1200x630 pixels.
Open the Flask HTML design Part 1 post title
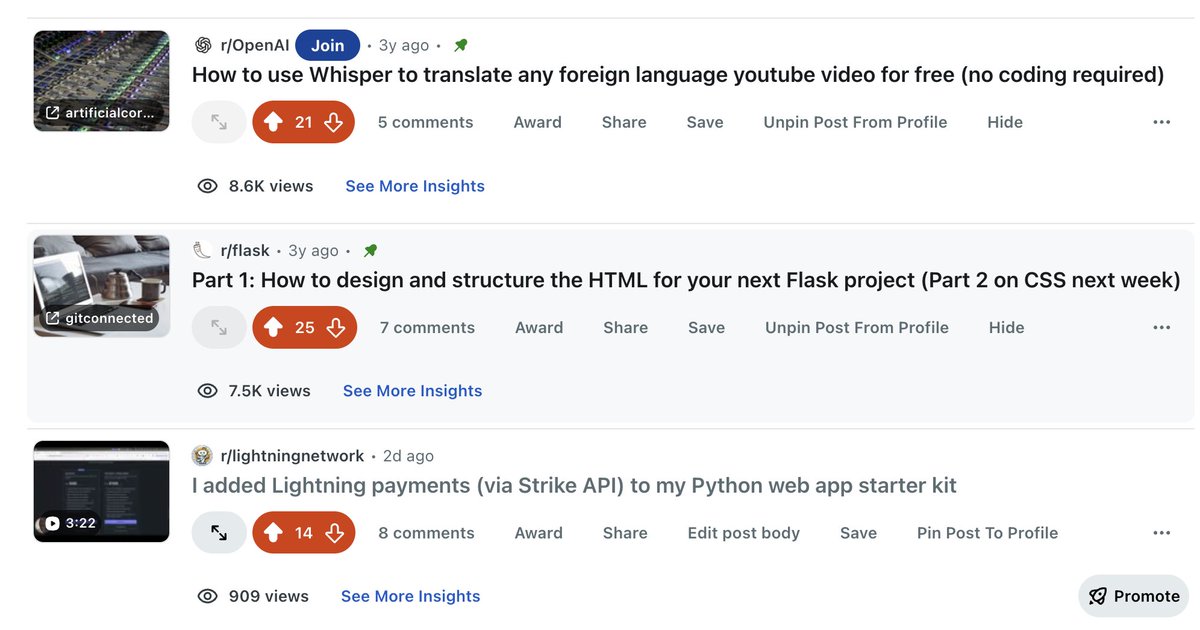coord(686,280)
